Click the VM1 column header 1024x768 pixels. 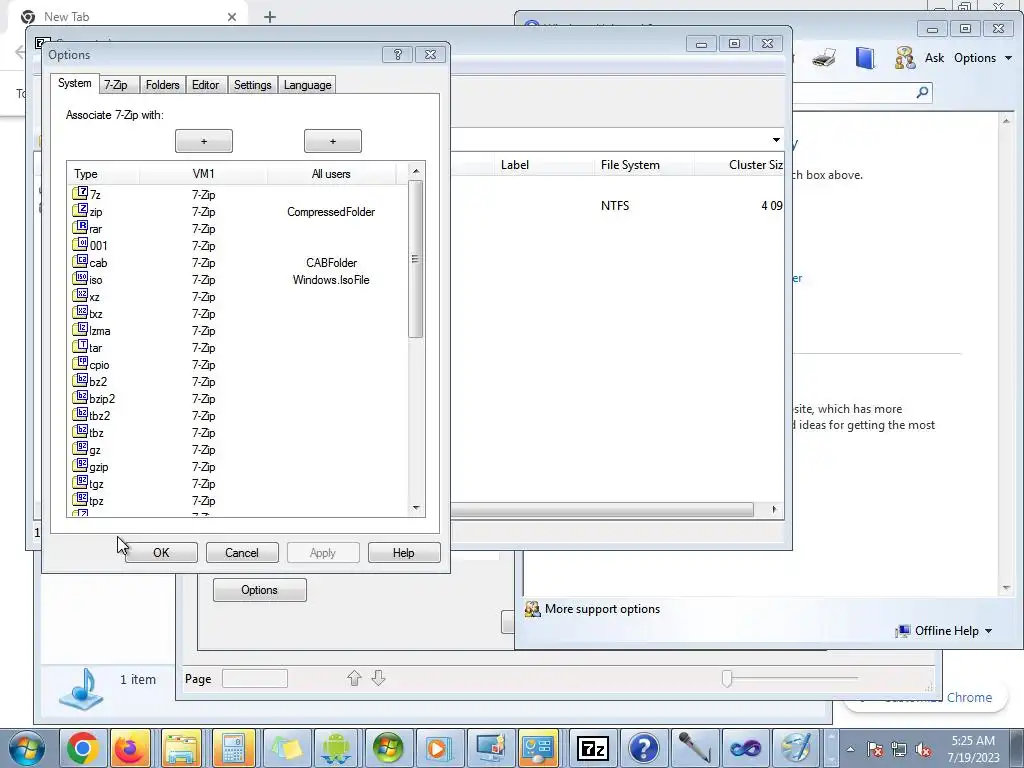coord(203,174)
